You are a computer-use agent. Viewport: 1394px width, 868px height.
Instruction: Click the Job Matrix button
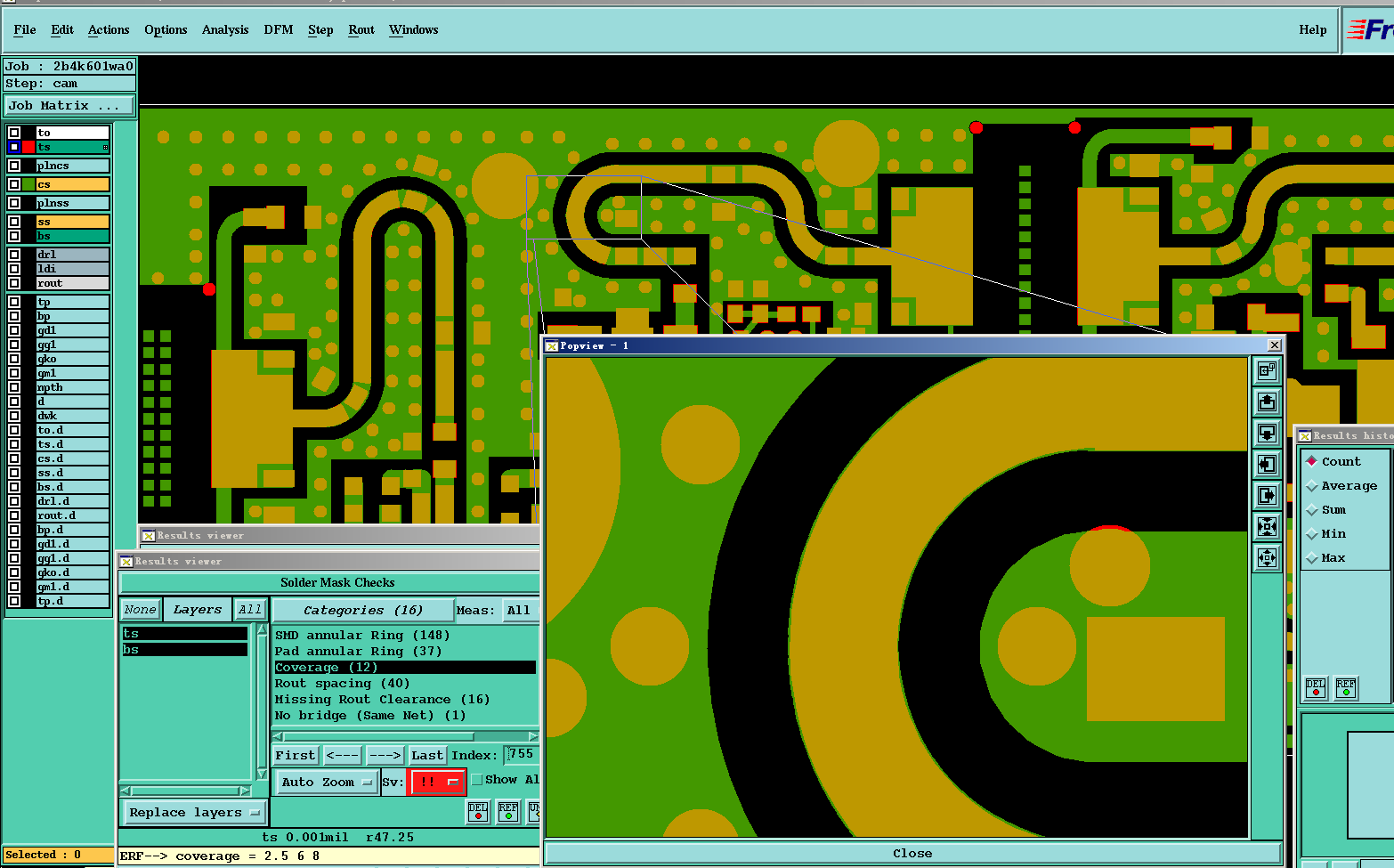[x=69, y=105]
